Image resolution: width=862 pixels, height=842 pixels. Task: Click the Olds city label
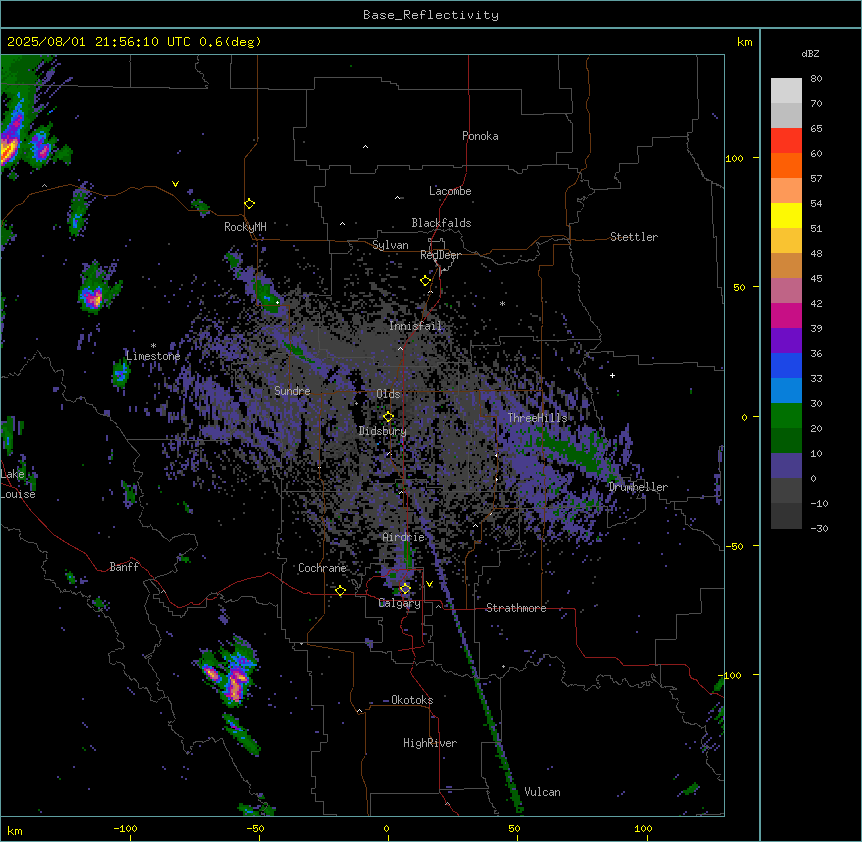(x=388, y=394)
